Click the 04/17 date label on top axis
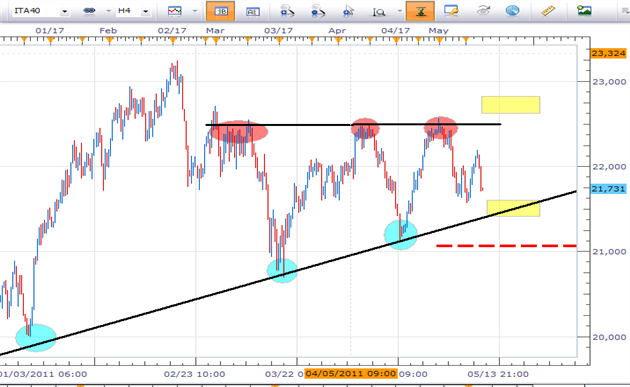Screen dimensions: 630x387 395,31
